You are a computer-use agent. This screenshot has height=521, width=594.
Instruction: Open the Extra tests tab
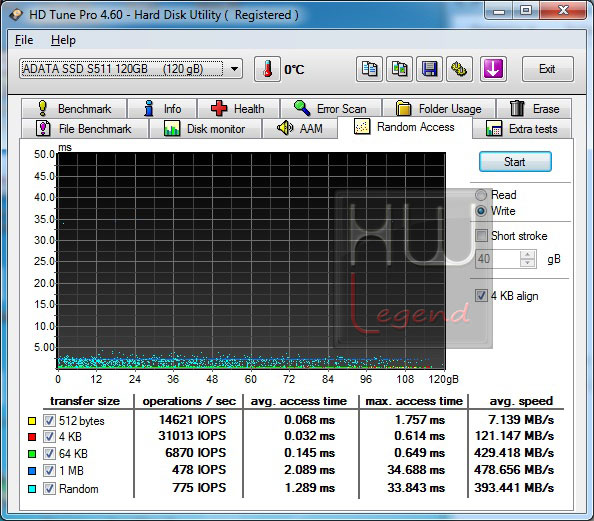[522, 129]
